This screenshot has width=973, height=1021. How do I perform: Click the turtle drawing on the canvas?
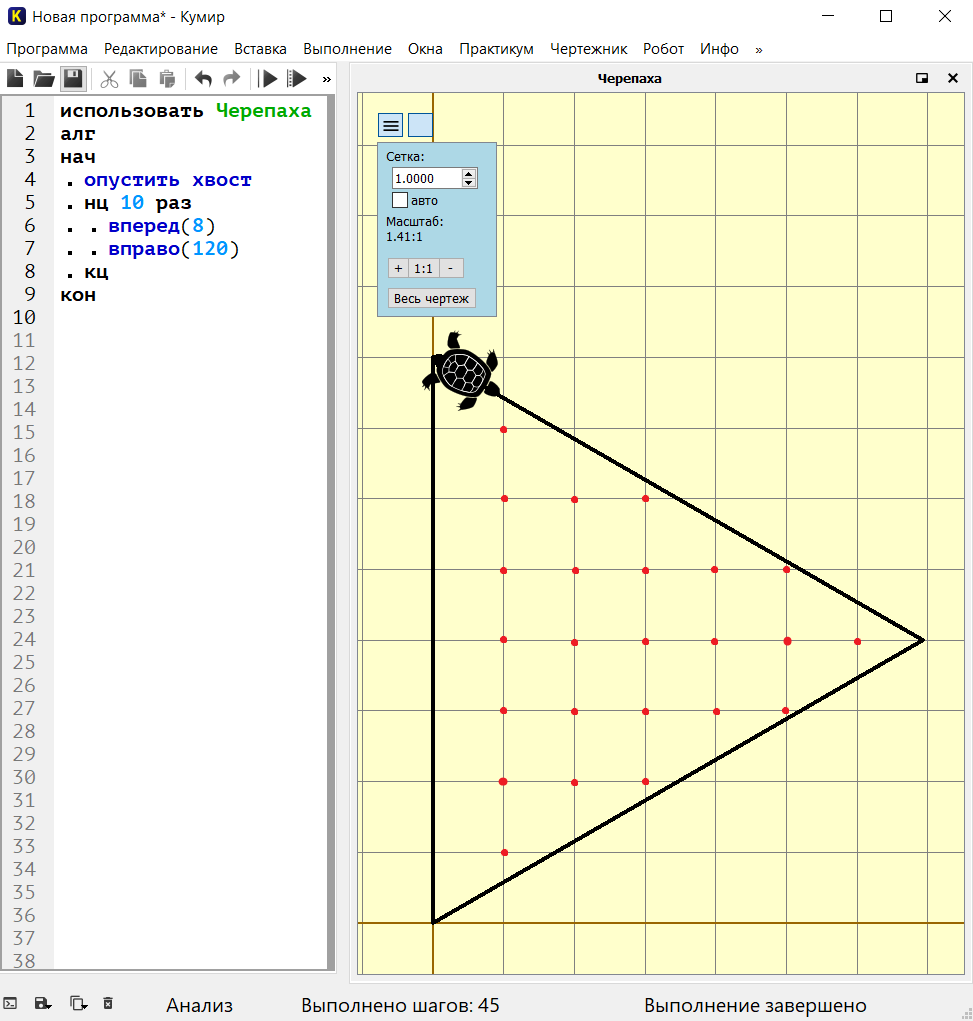(462, 371)
